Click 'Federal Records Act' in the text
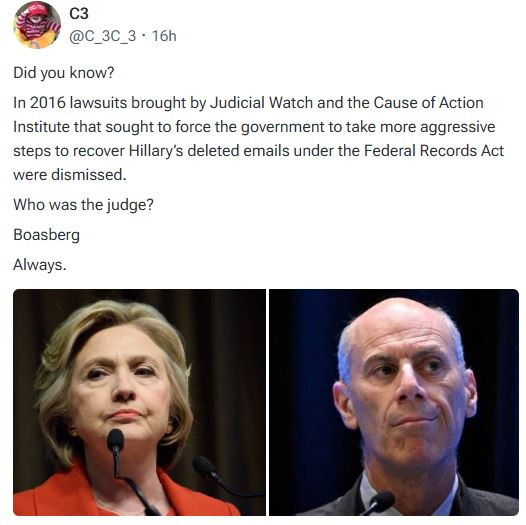This screenshot has width=526, height=525. point(434,151)
